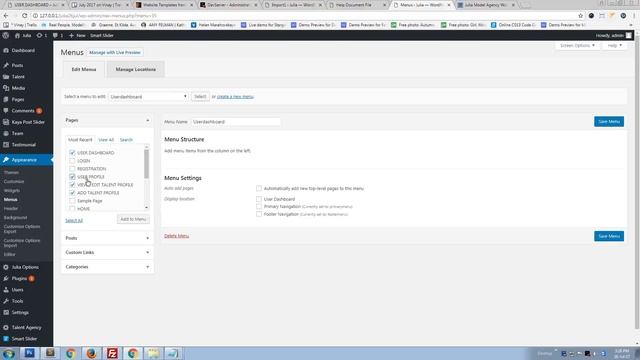Open Dashboard in the WordPress sidebar
This screenshot has height=360, width=640.
(23, 51)
